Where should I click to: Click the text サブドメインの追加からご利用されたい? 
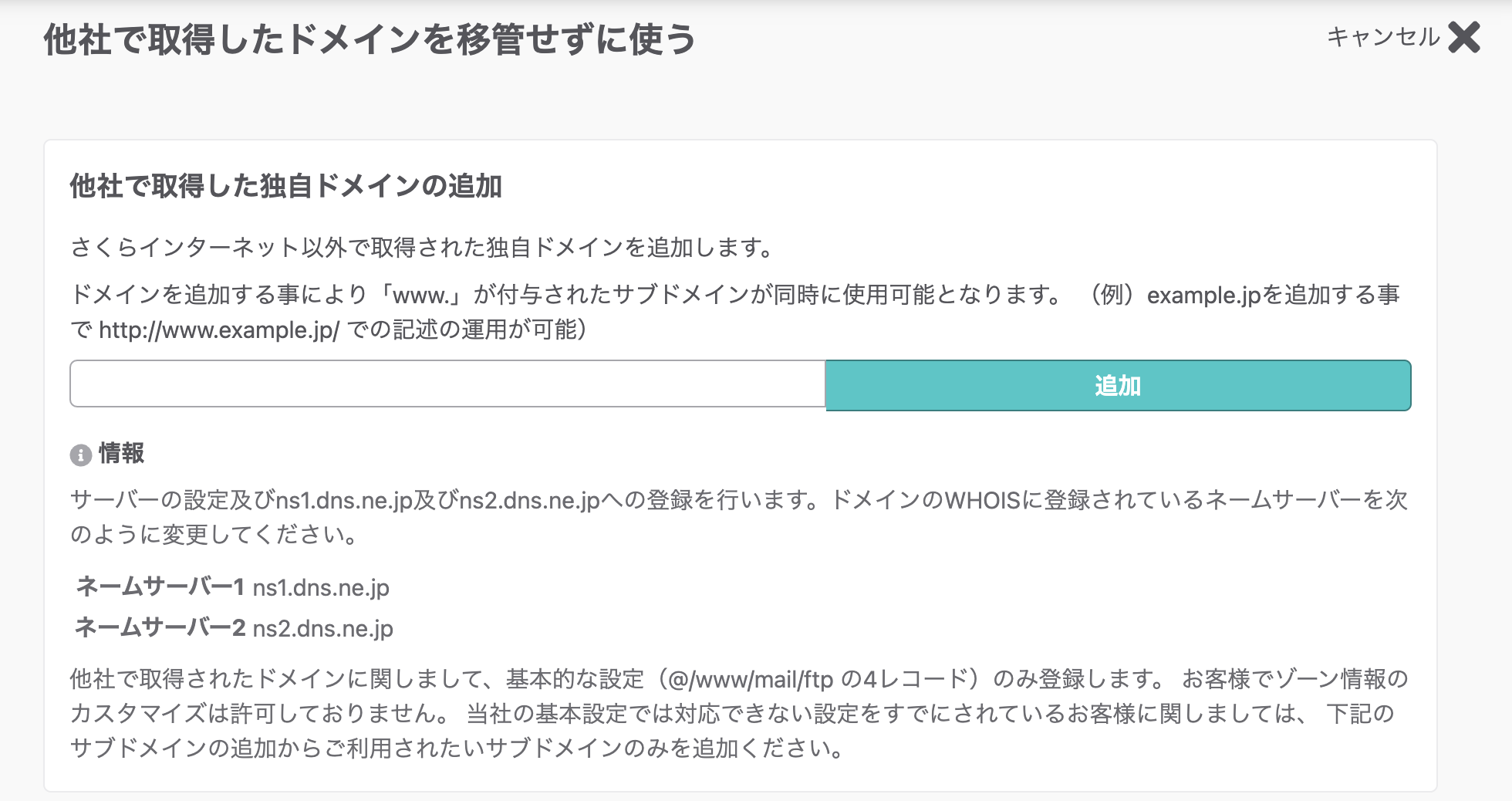coord(278,748)
